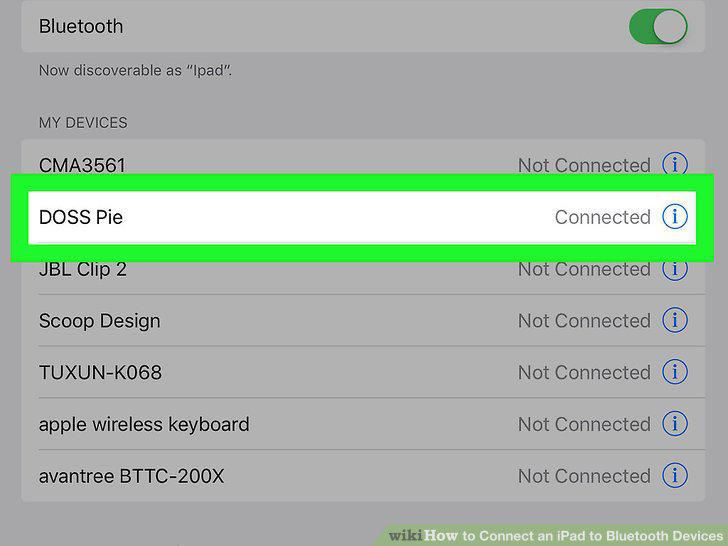The height and width of the screenshot is (546, 728).
Task: Tap Not Connected beside avantree BTTC-200X
Action: coord(584,476)
